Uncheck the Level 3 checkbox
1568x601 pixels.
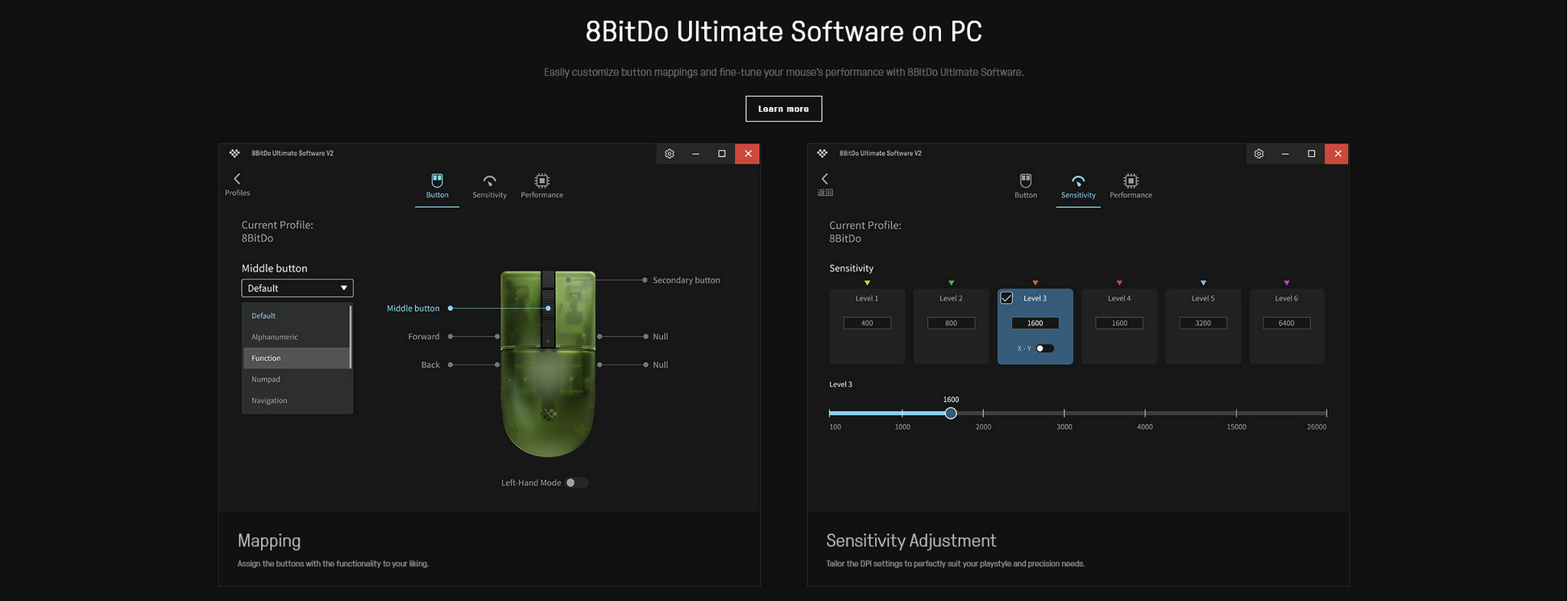[x=1006, y=298]
